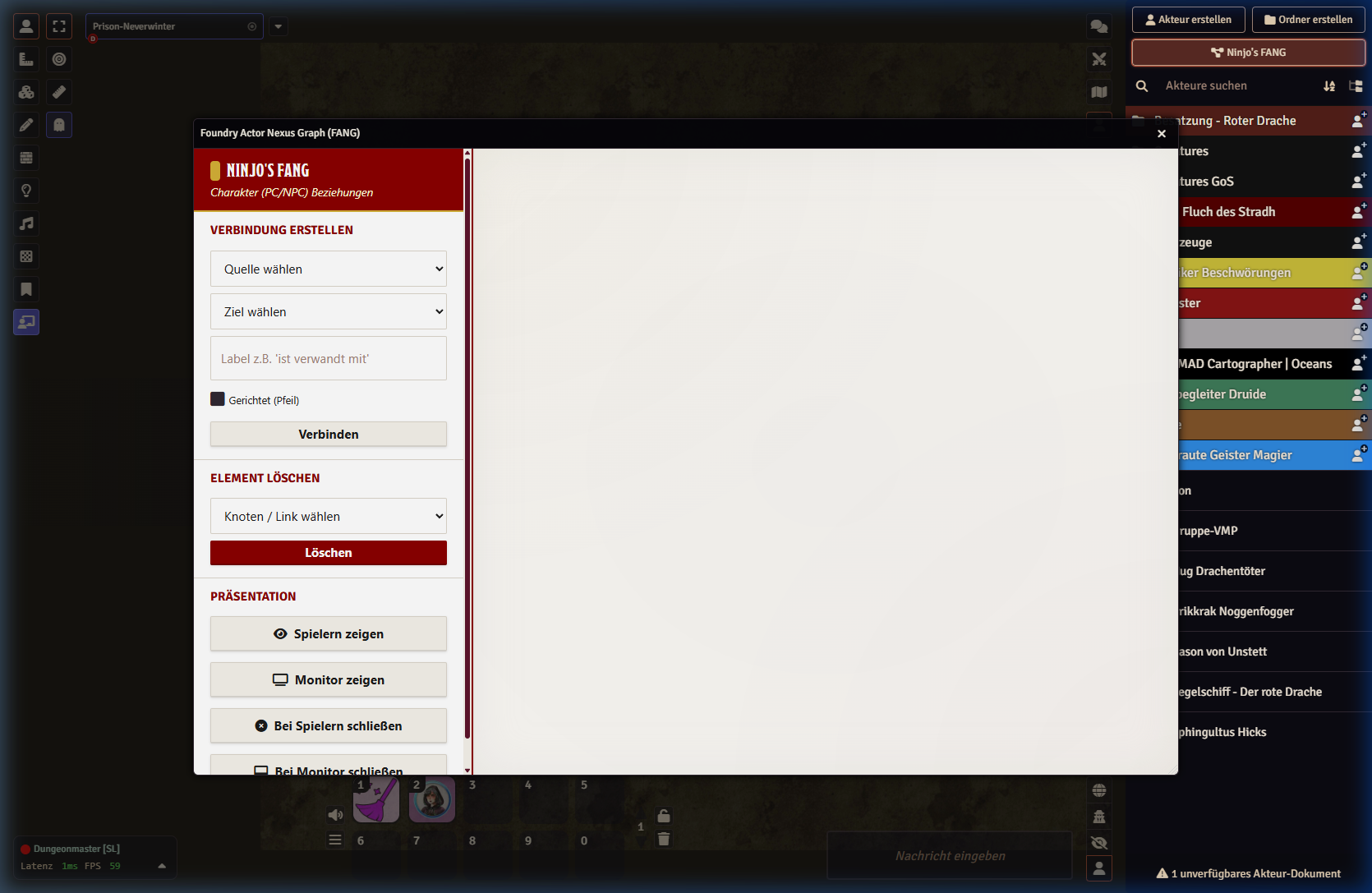Toggle the hotbar lock icon
The image size is (1372, 893).
click(664, 816)
